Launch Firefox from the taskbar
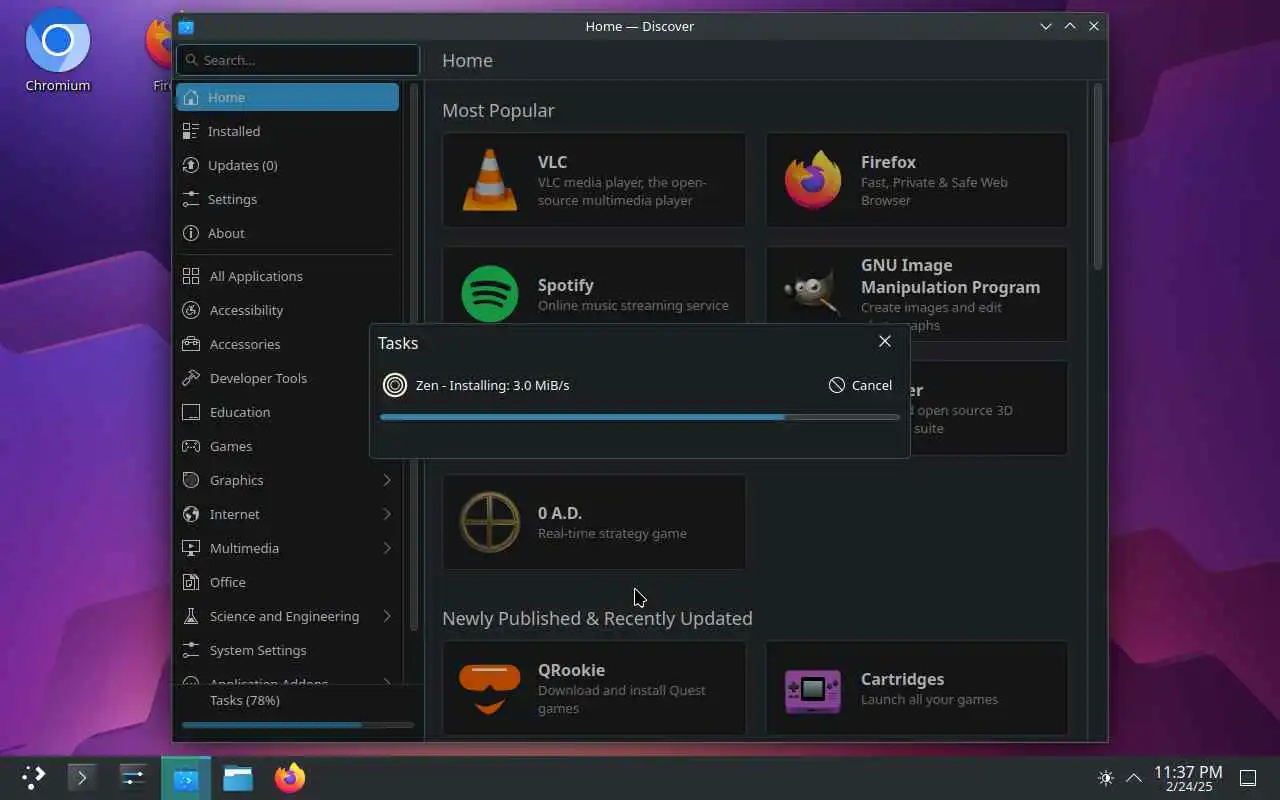The image size is (1280, 800). click(290, 778)
